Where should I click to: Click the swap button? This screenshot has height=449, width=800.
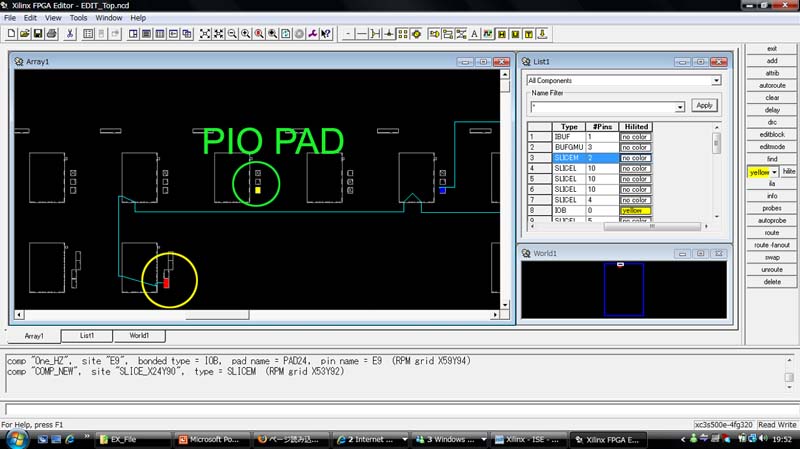coord(772,258)
